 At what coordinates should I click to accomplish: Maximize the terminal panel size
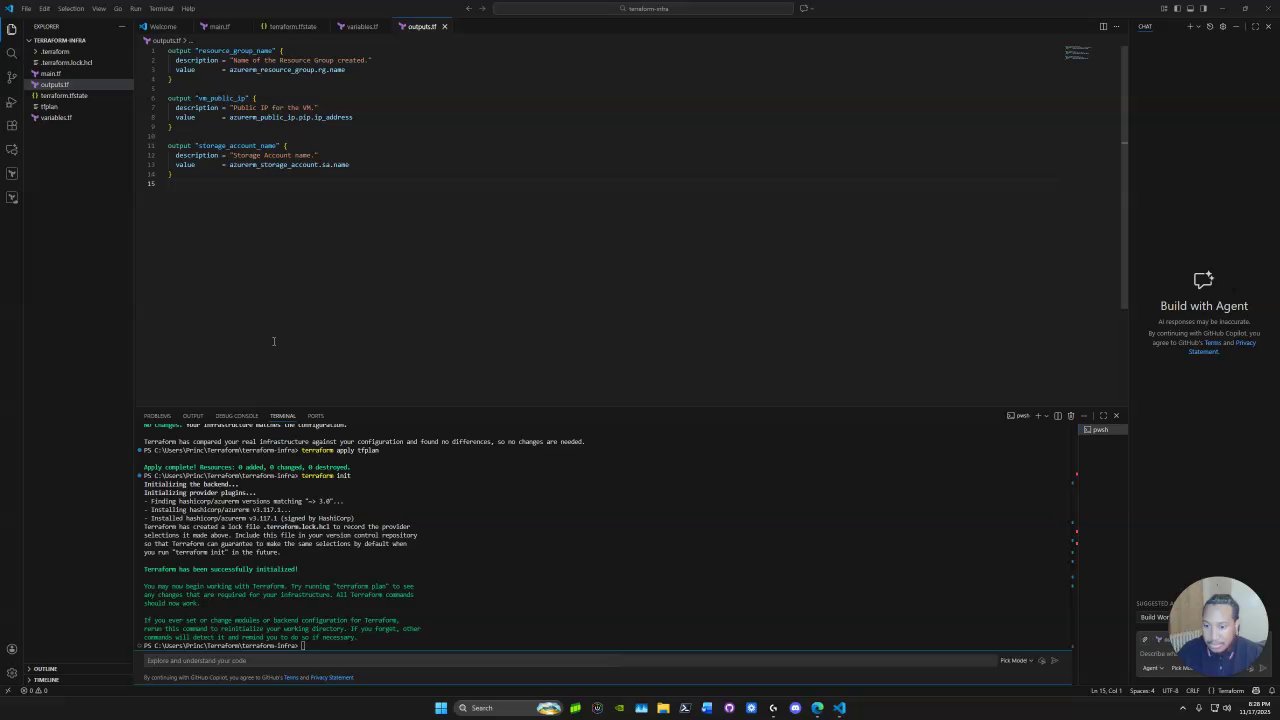pos(1103,416)
